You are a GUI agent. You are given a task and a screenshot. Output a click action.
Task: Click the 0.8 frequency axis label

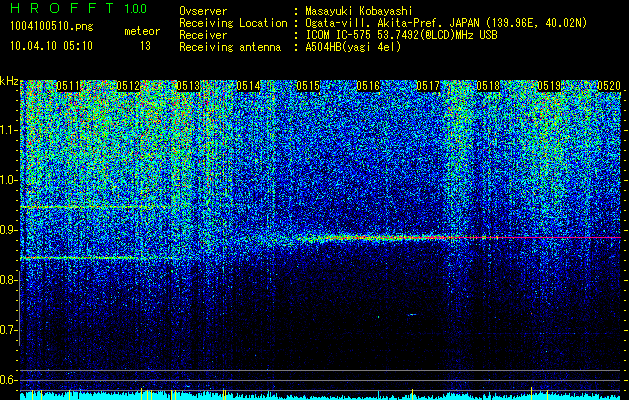coord(8,280)
